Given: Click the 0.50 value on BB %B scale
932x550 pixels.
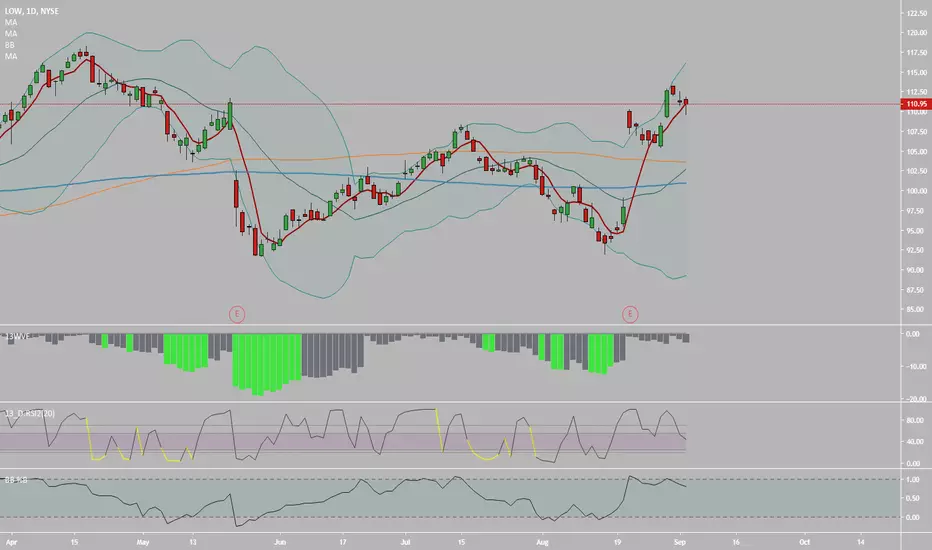Looking at the screenshot, I should point(913,498).
